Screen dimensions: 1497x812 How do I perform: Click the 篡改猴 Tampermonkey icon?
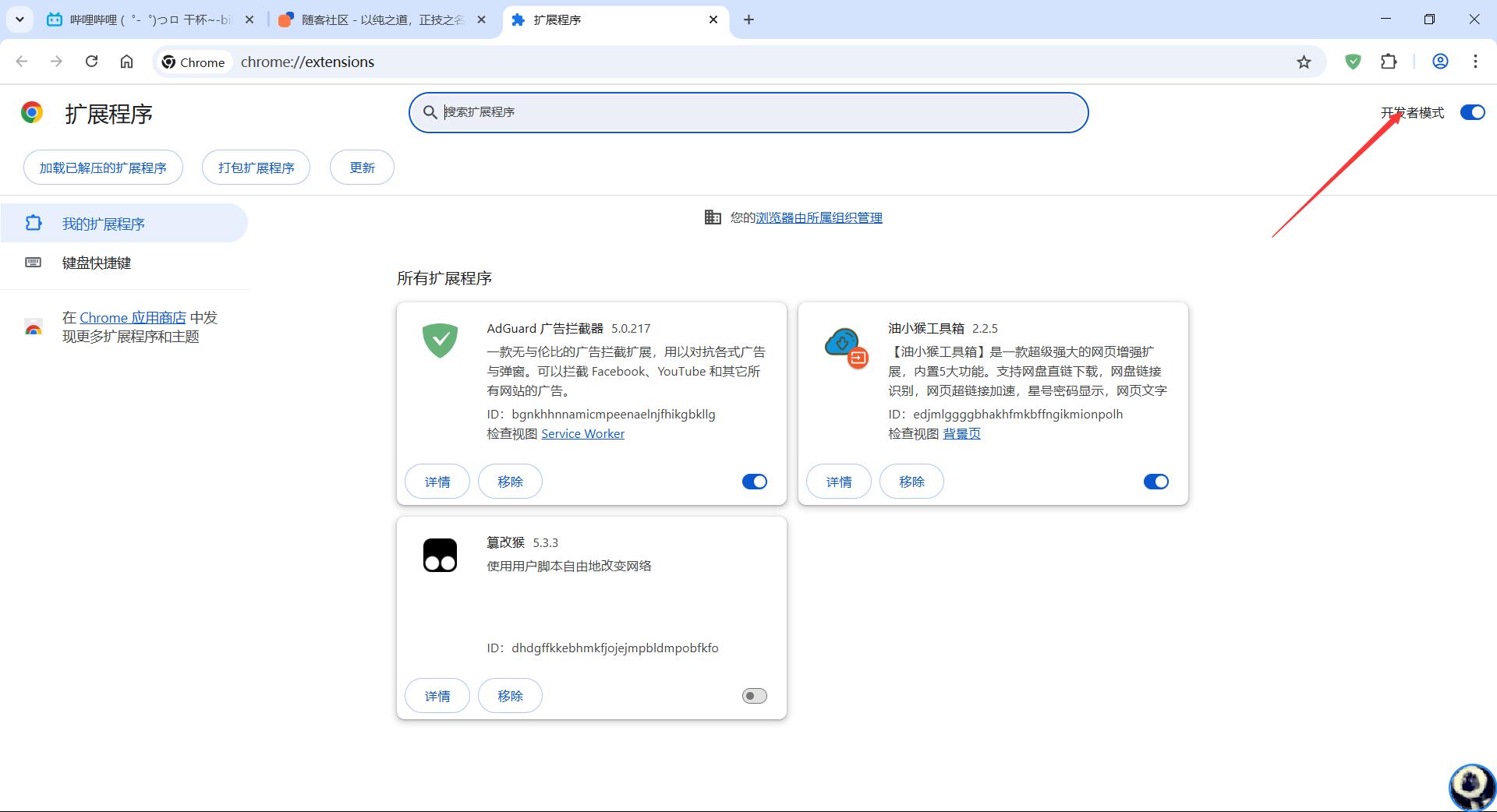pyautogui.click(x=440, y=555)
